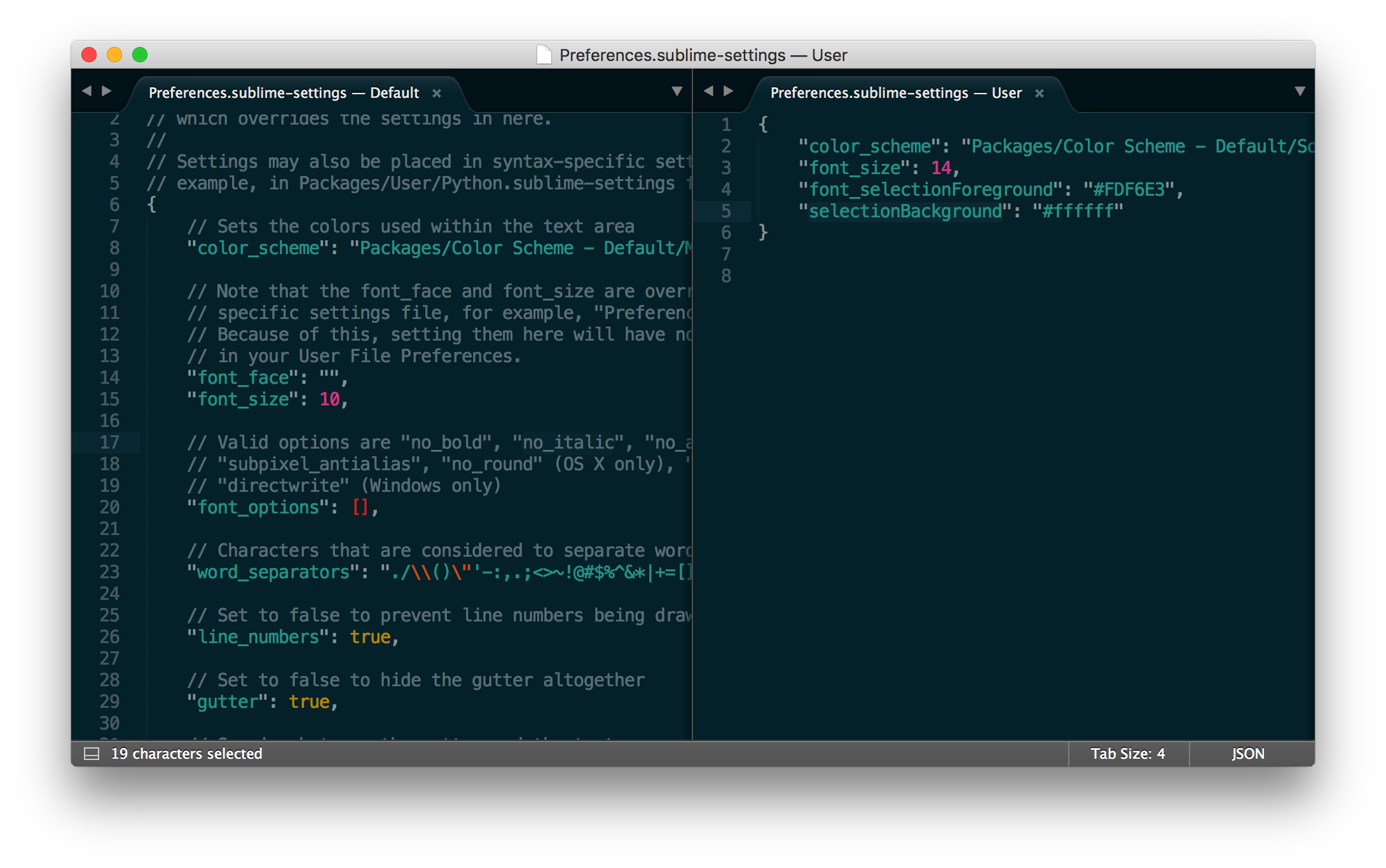The height and width of the screenshot is (868, 1386).
Task: Open left pane tab list dropdown
Action: [677, 92]
